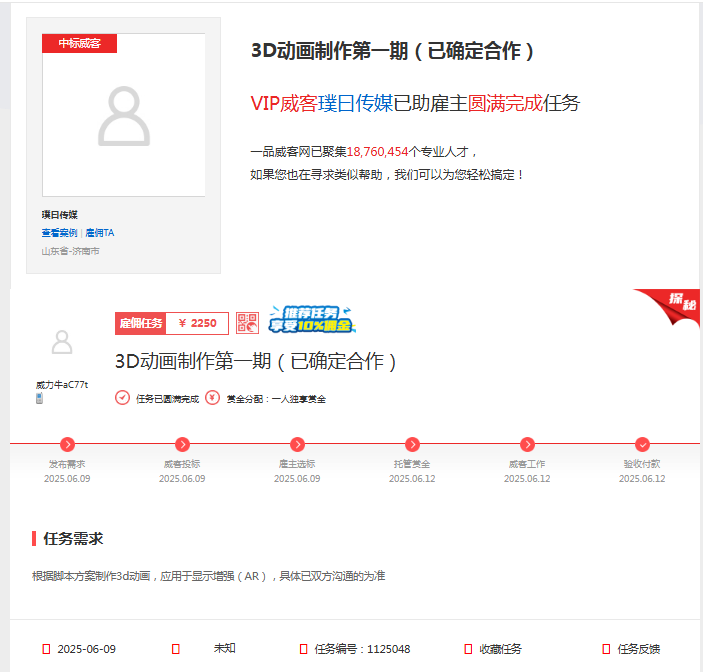Click the task description mentioning AR
The height and width of the screenshot is (672, 703).
[208, 576]
